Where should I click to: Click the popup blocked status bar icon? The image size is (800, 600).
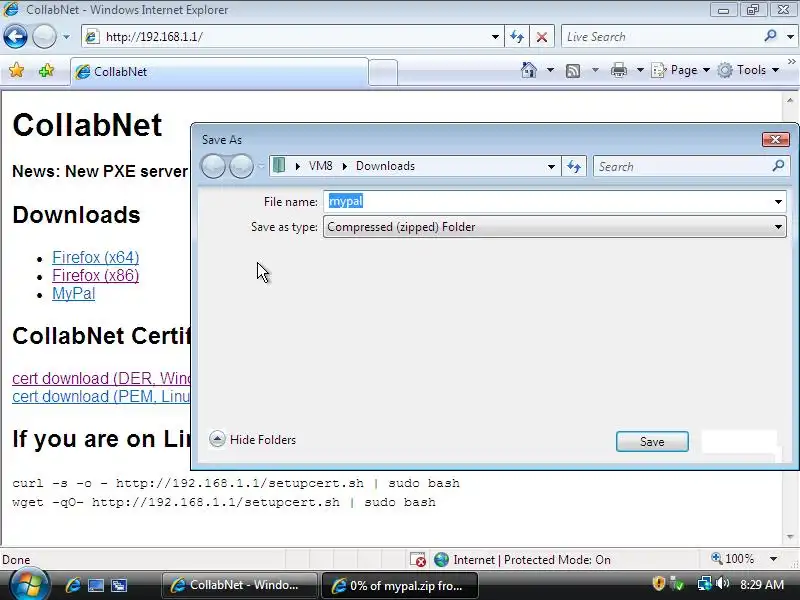point(418,560)
